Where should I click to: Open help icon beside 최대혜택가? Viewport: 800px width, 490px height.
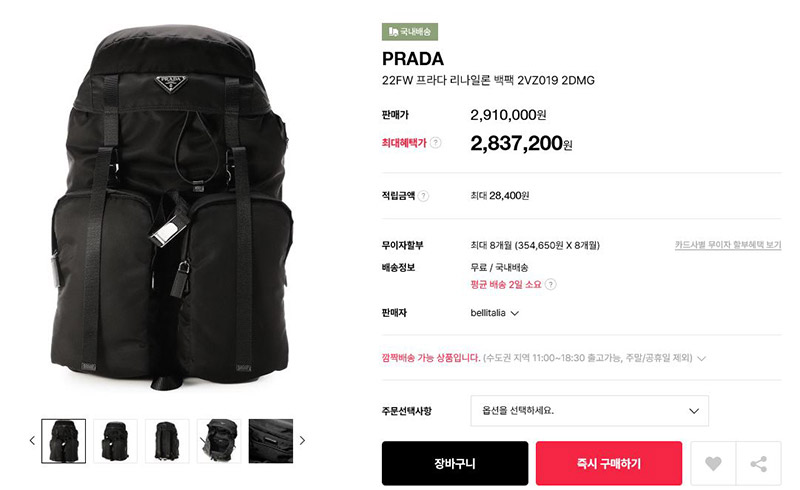(435, 143)
